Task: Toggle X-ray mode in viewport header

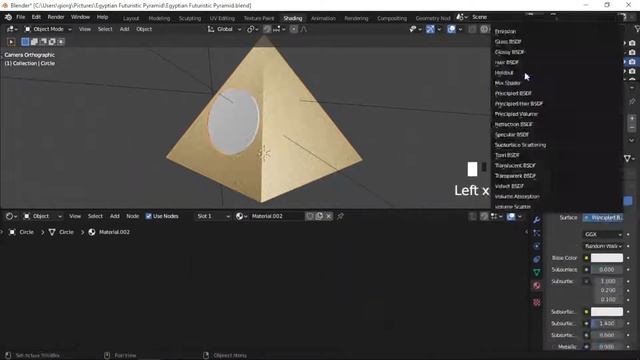Action: (472, 29)
